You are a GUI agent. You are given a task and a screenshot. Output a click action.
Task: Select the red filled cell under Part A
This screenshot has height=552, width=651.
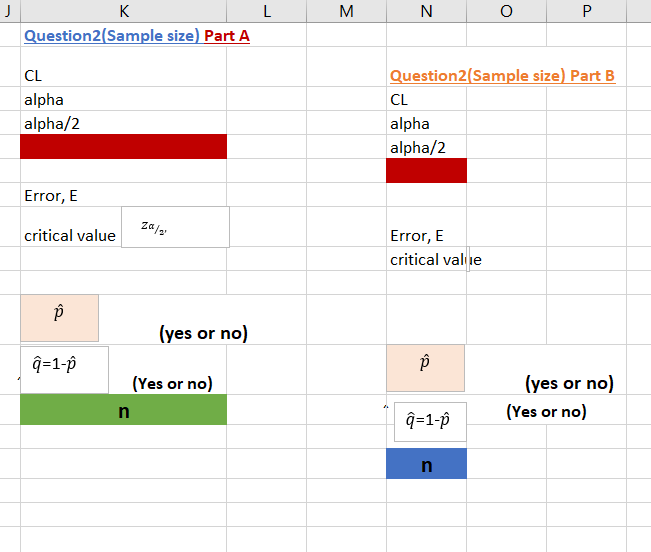124,147
